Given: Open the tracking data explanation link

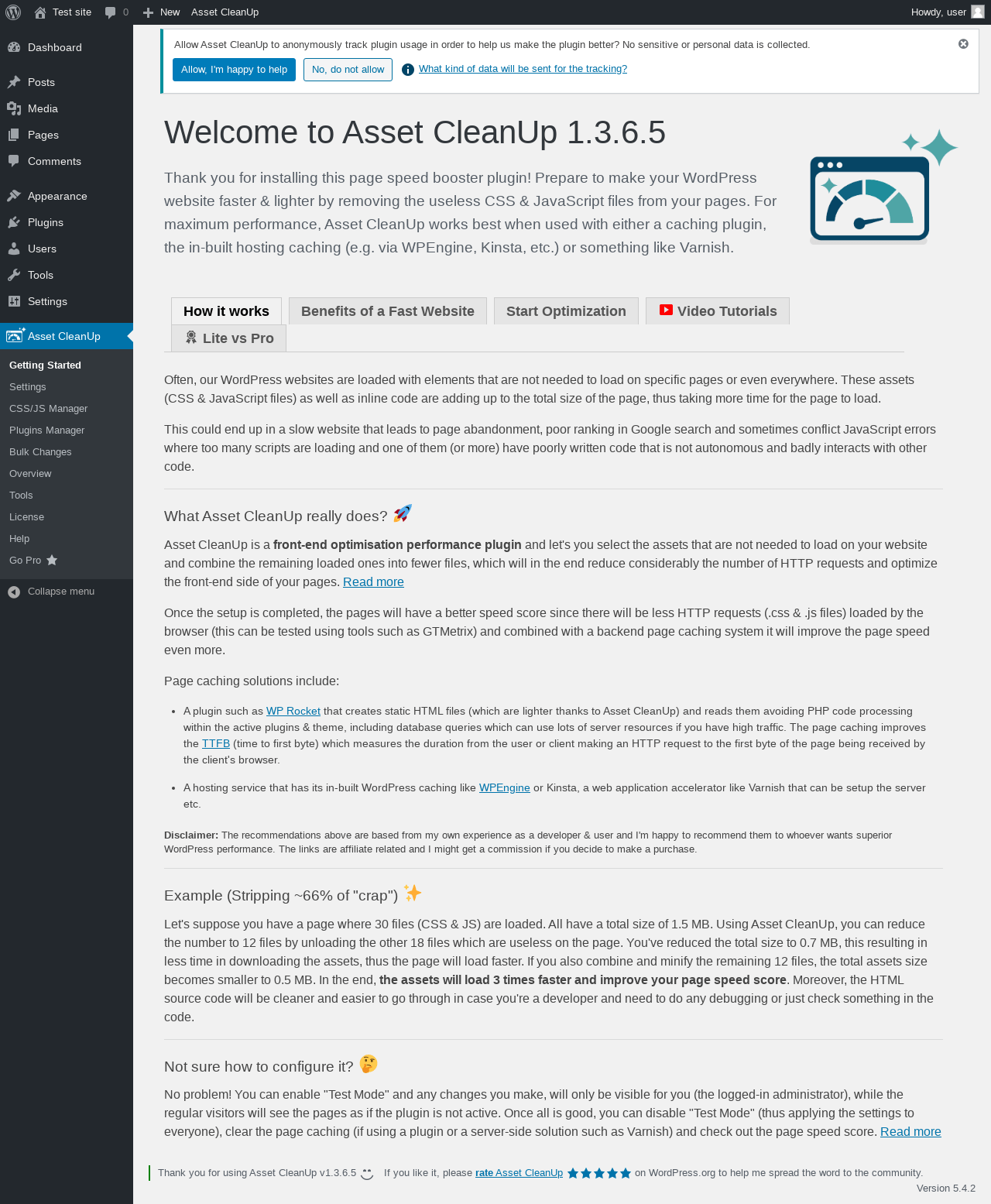Looking at the screenshot, I should tap(523, 69).
